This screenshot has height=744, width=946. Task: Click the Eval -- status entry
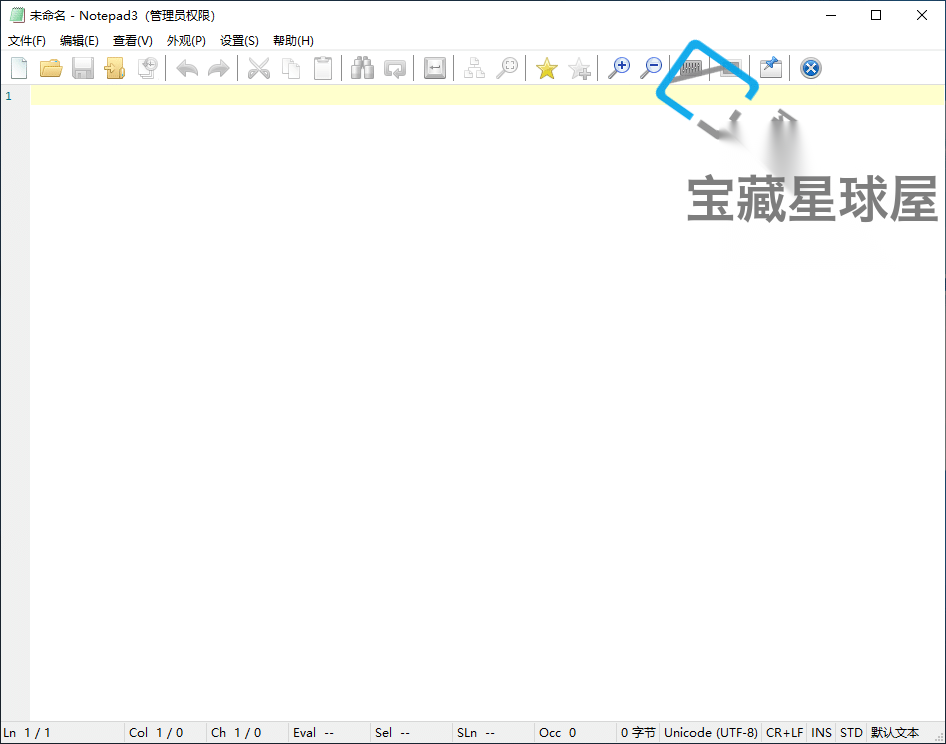pyautogui.click(x=313, y=733)
